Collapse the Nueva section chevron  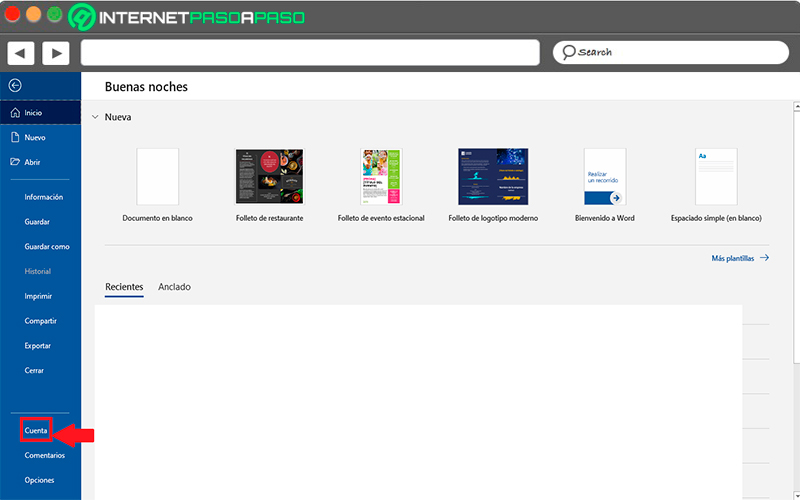click(x=95, y=117)
